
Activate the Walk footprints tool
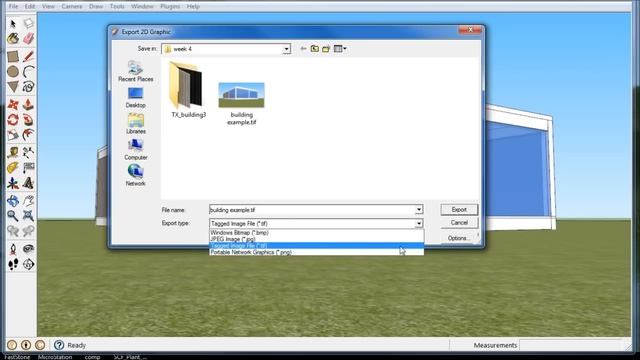coord(13,264)
